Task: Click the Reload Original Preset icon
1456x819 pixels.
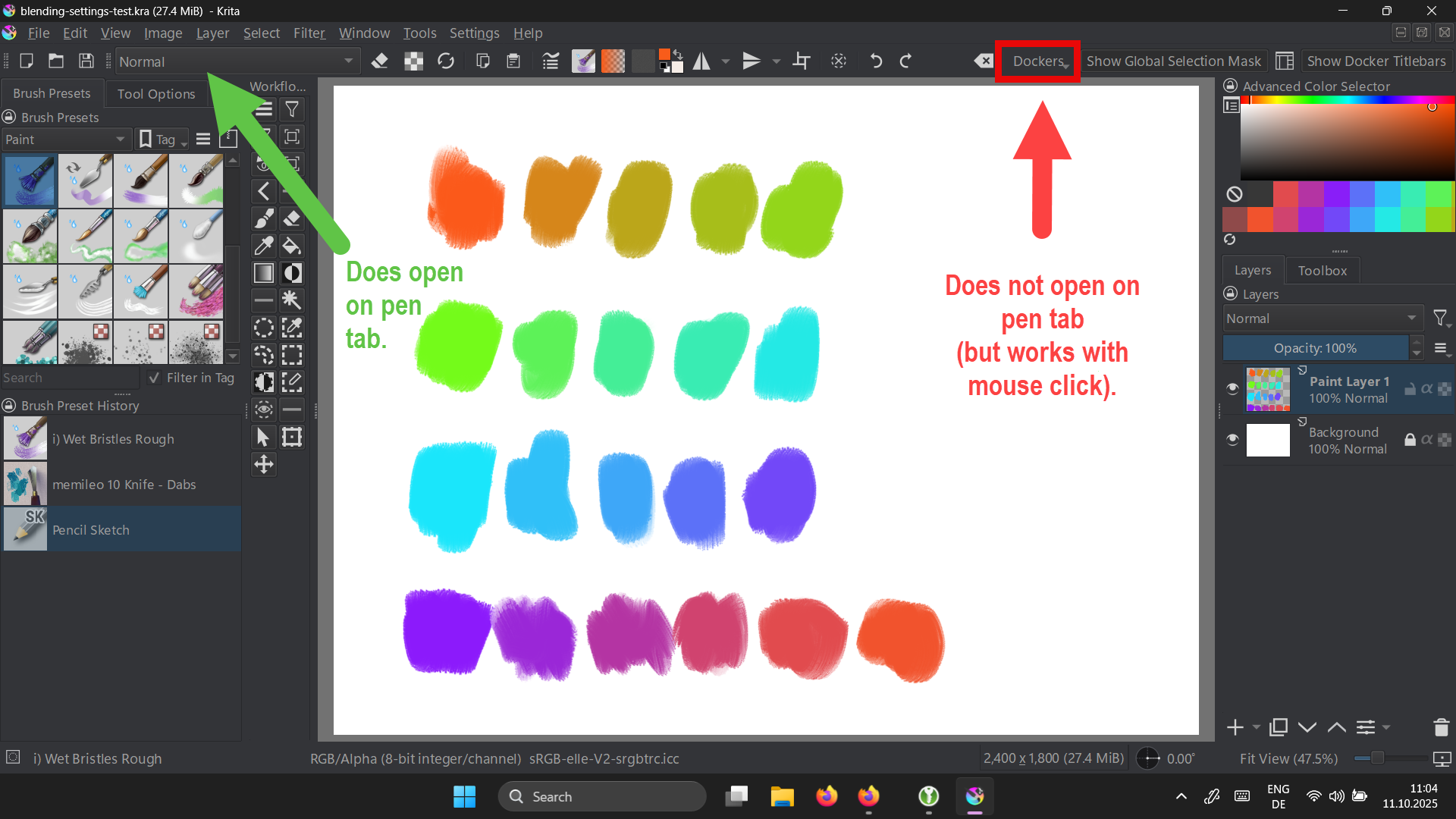Action: click(446, 61)
